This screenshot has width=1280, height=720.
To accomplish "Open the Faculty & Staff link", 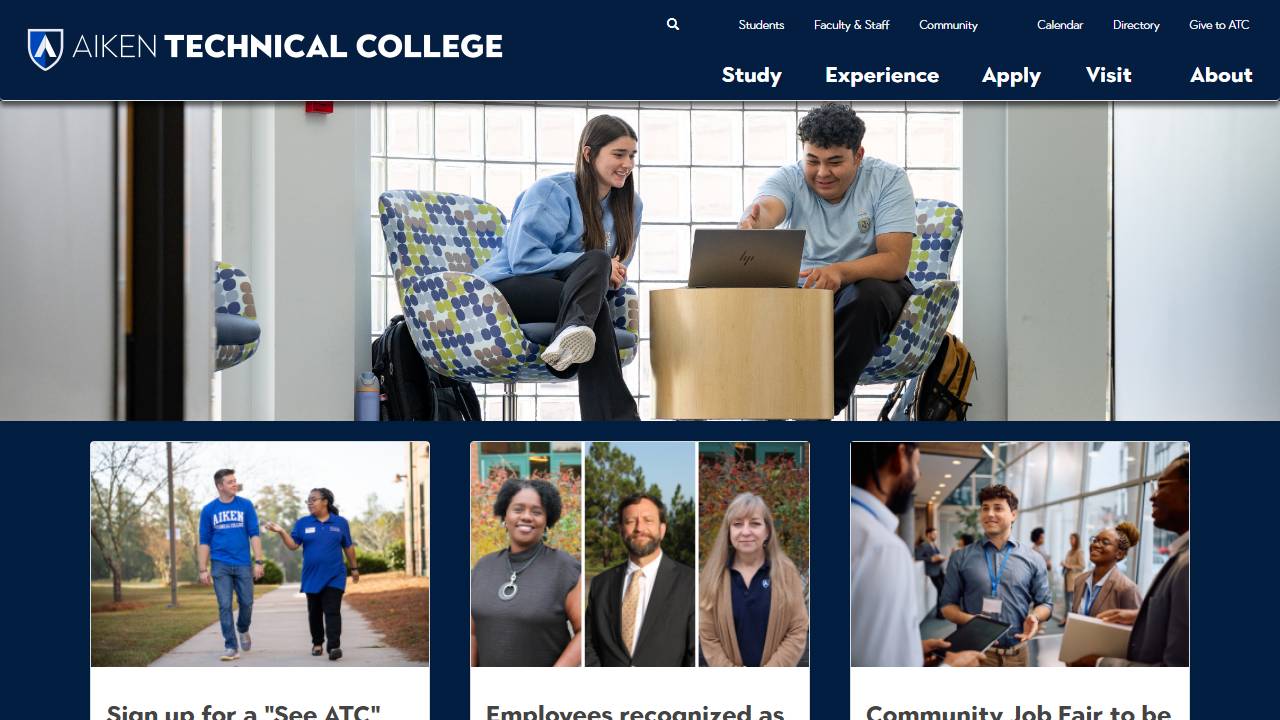I will 851,25.
